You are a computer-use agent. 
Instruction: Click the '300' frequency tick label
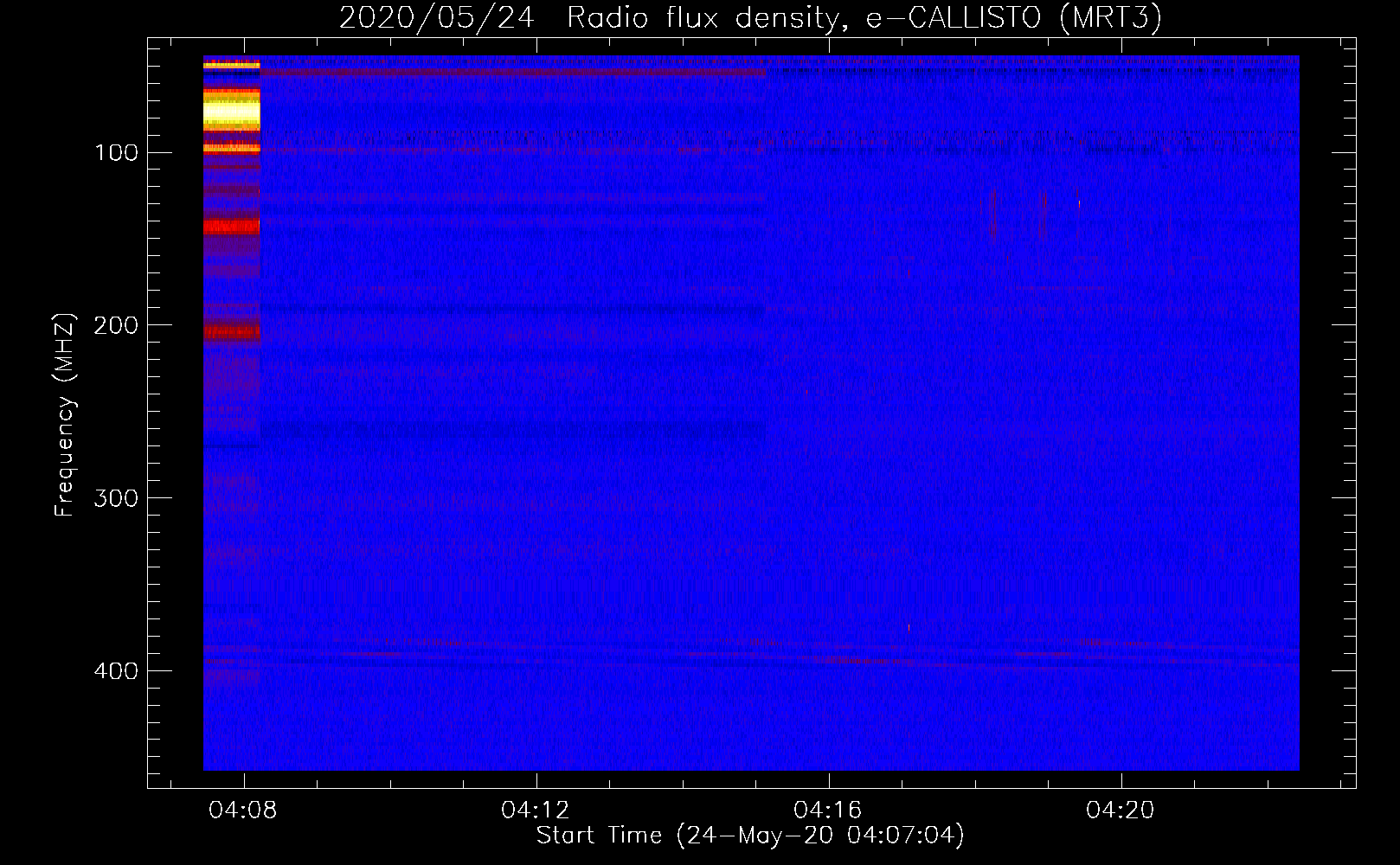[117, 498]
